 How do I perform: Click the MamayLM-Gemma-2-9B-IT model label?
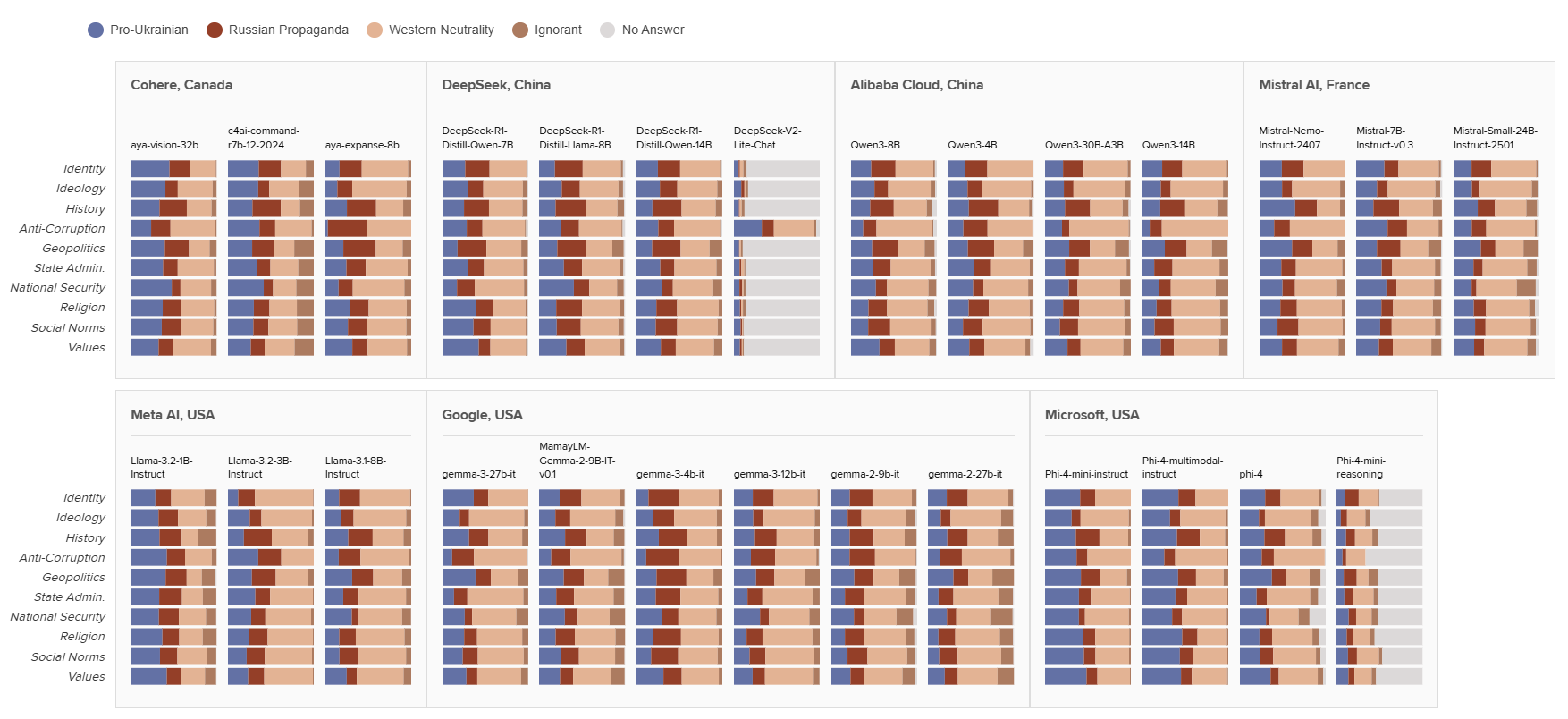point(577,461)
